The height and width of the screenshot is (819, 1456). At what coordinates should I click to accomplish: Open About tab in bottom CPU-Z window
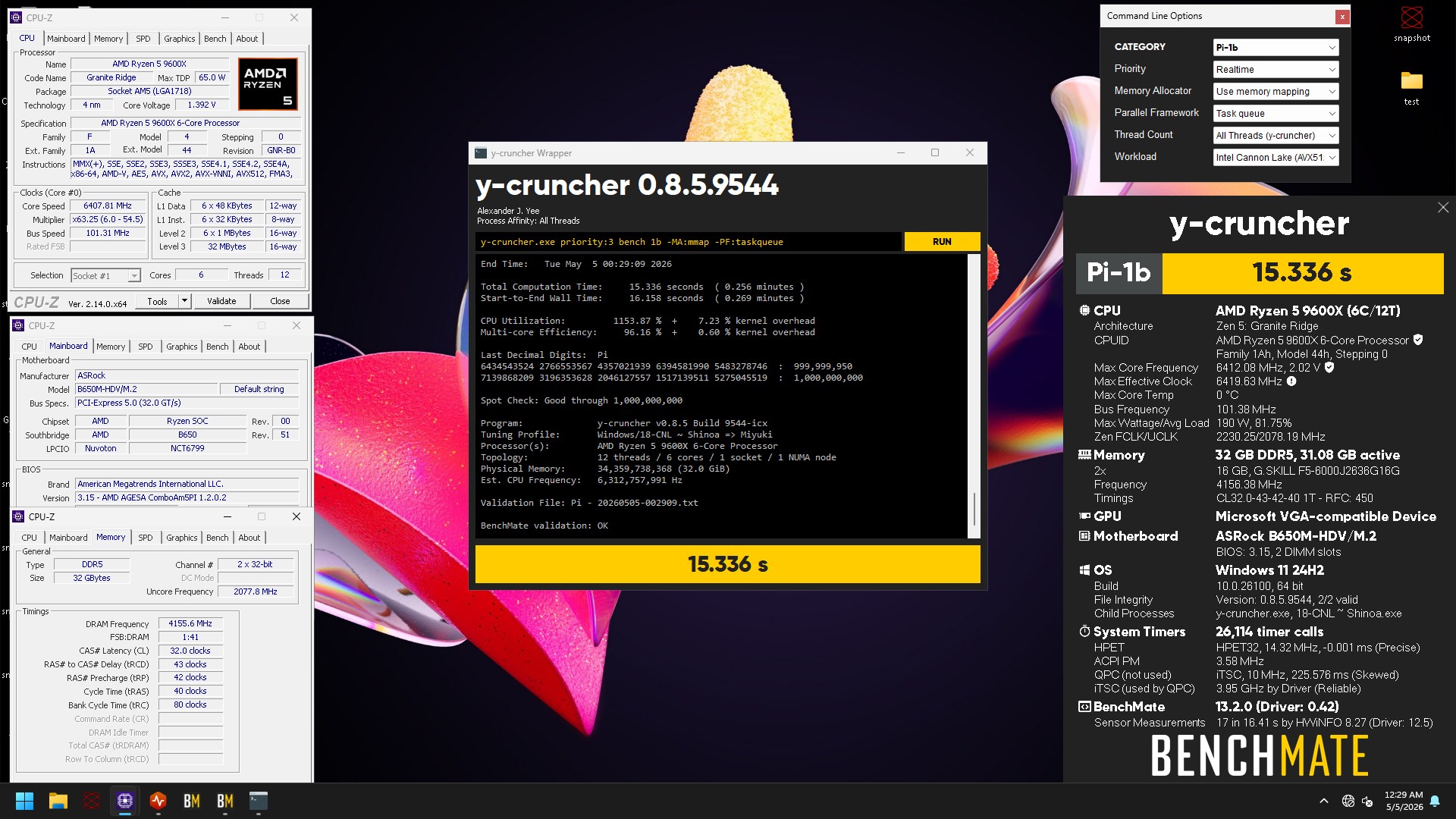pos(249,538)
